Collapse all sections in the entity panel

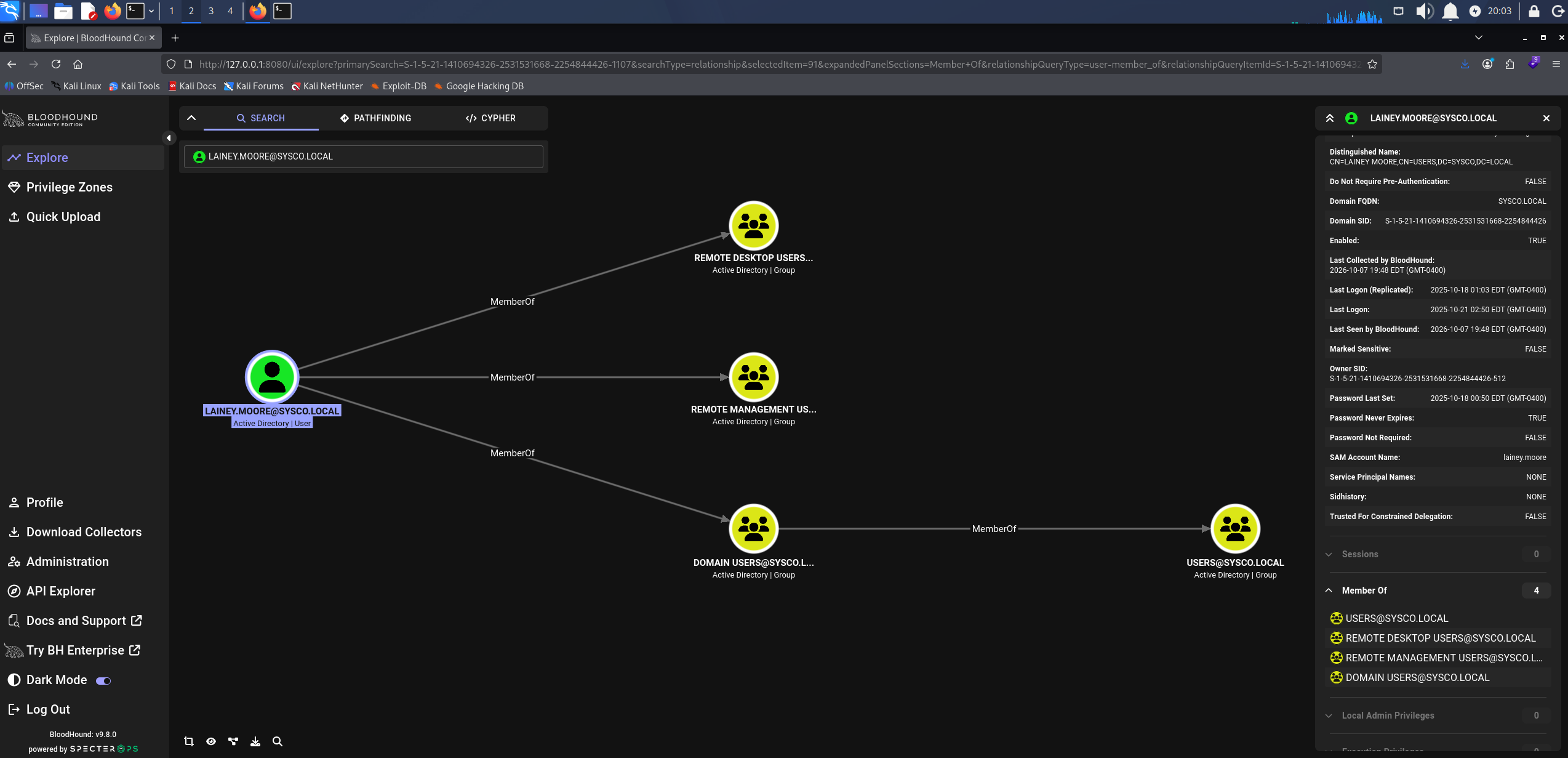pyautogui.click(x=1330, y=118)
